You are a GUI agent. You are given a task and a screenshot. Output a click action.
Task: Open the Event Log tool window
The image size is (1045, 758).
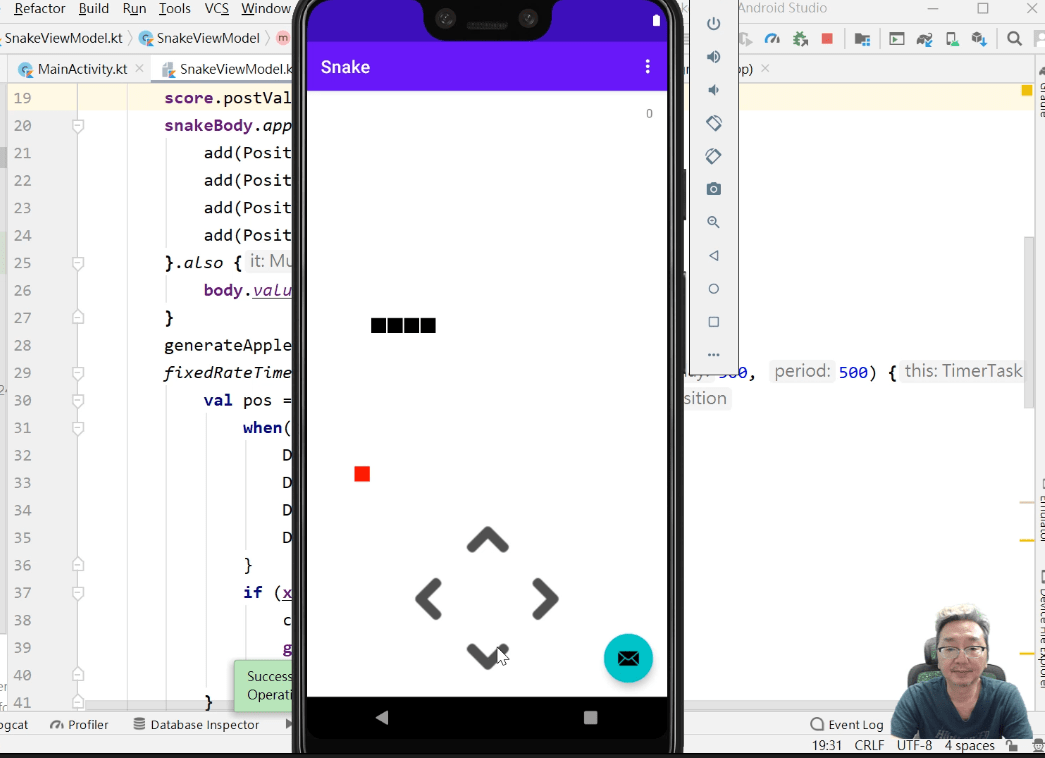[x=847, y=725]
